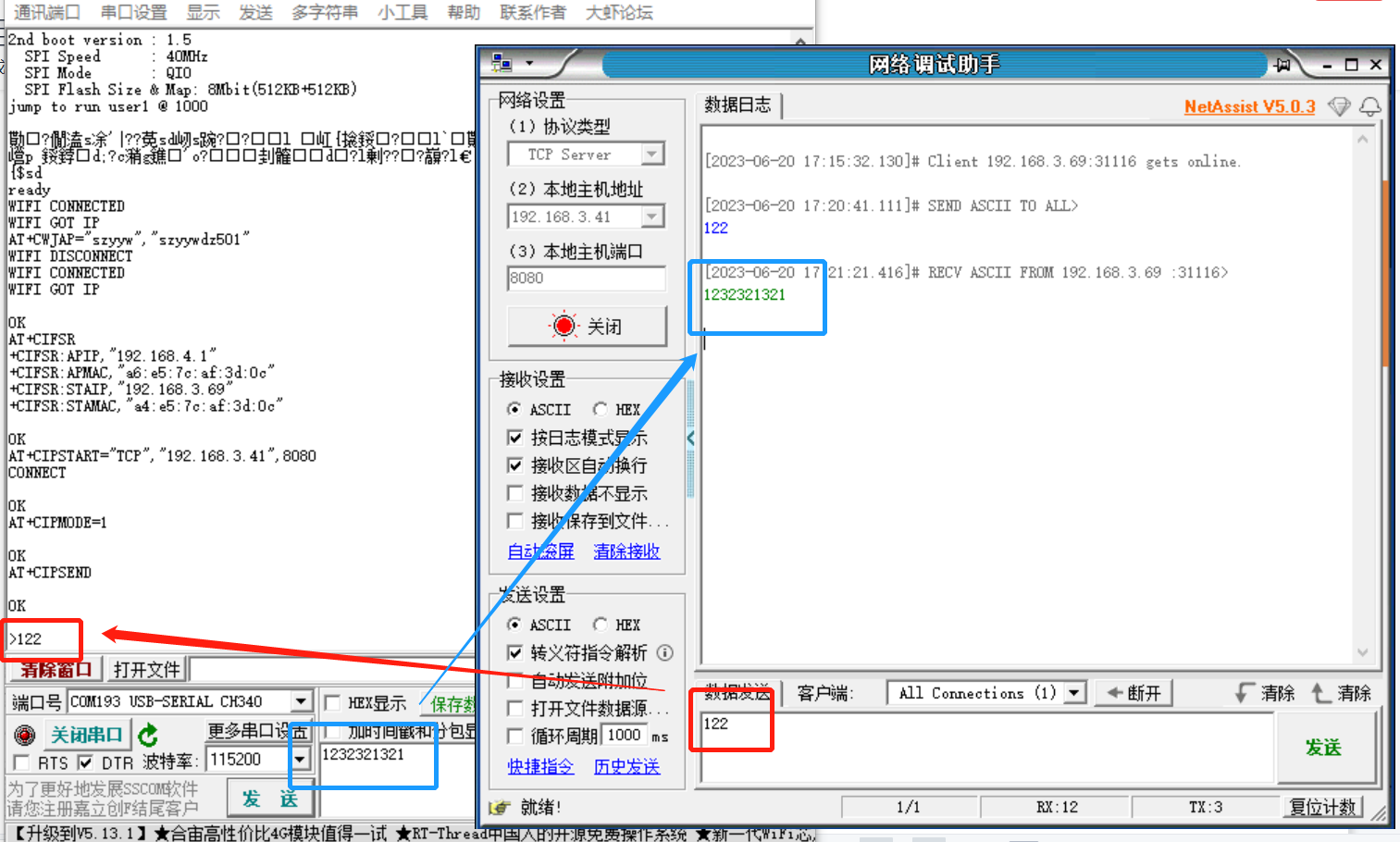
Task: Click the red record icon on 关闭 button
Action: point(564,326)
